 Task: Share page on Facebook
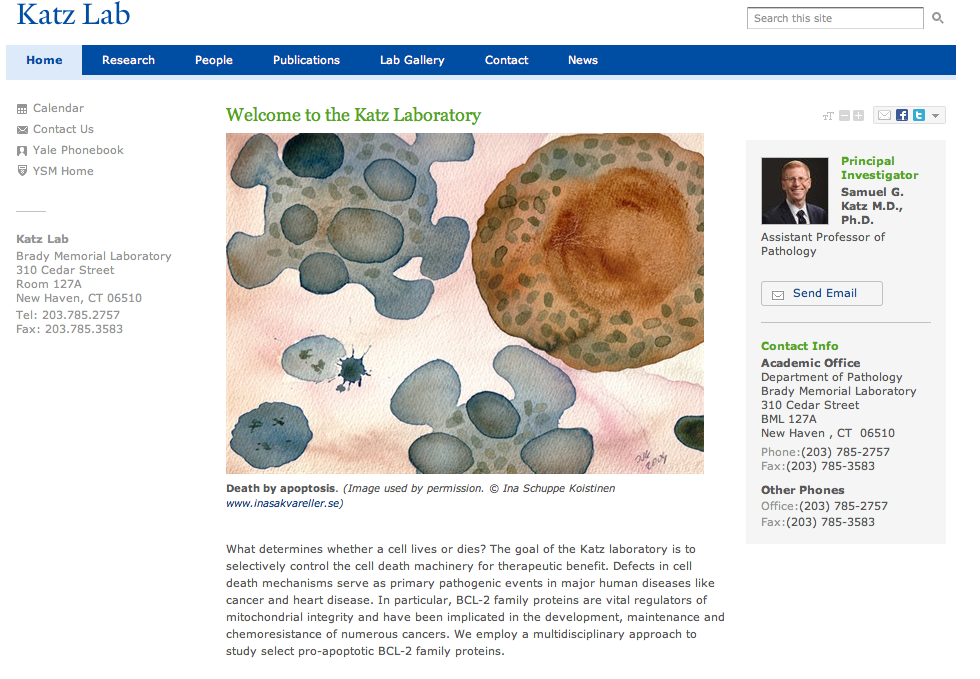tap(902, 115)
